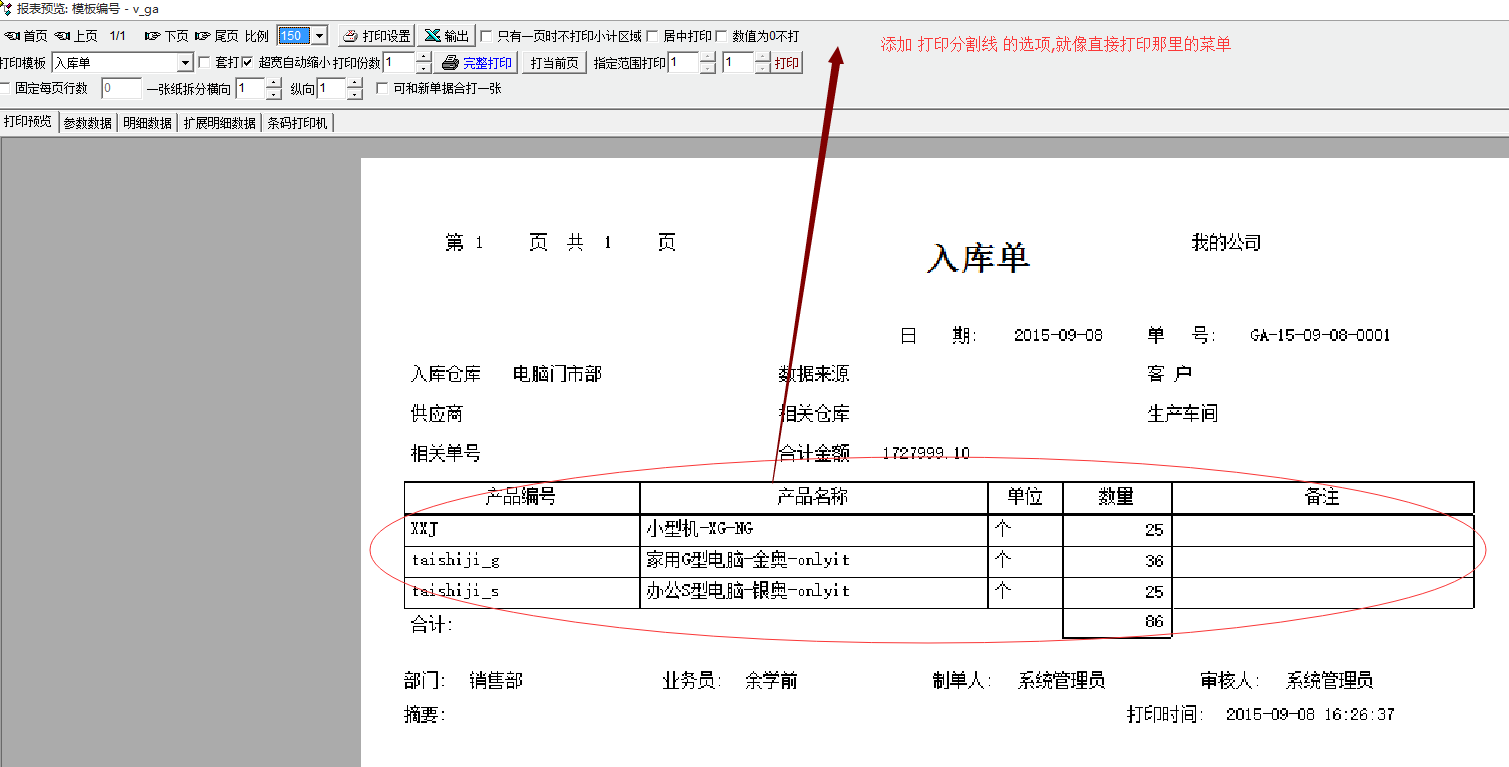Image resolution: width=1509 pixels, height=767 pixels.
Task: Print current page with 打当前页
Action: [x=554, y=63]
